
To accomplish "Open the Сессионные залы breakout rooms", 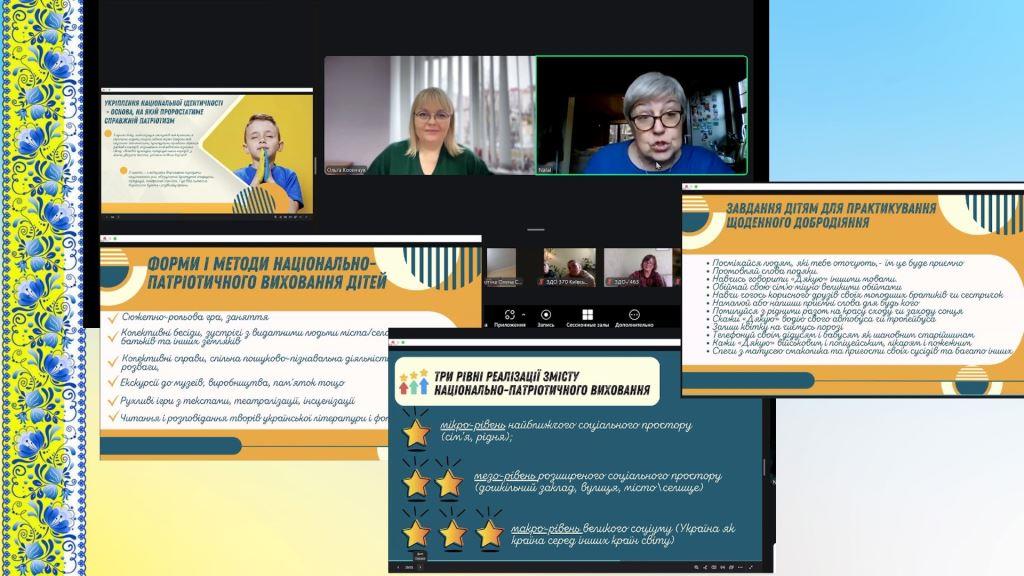I will pyautogui.click(x=588, y=315).
